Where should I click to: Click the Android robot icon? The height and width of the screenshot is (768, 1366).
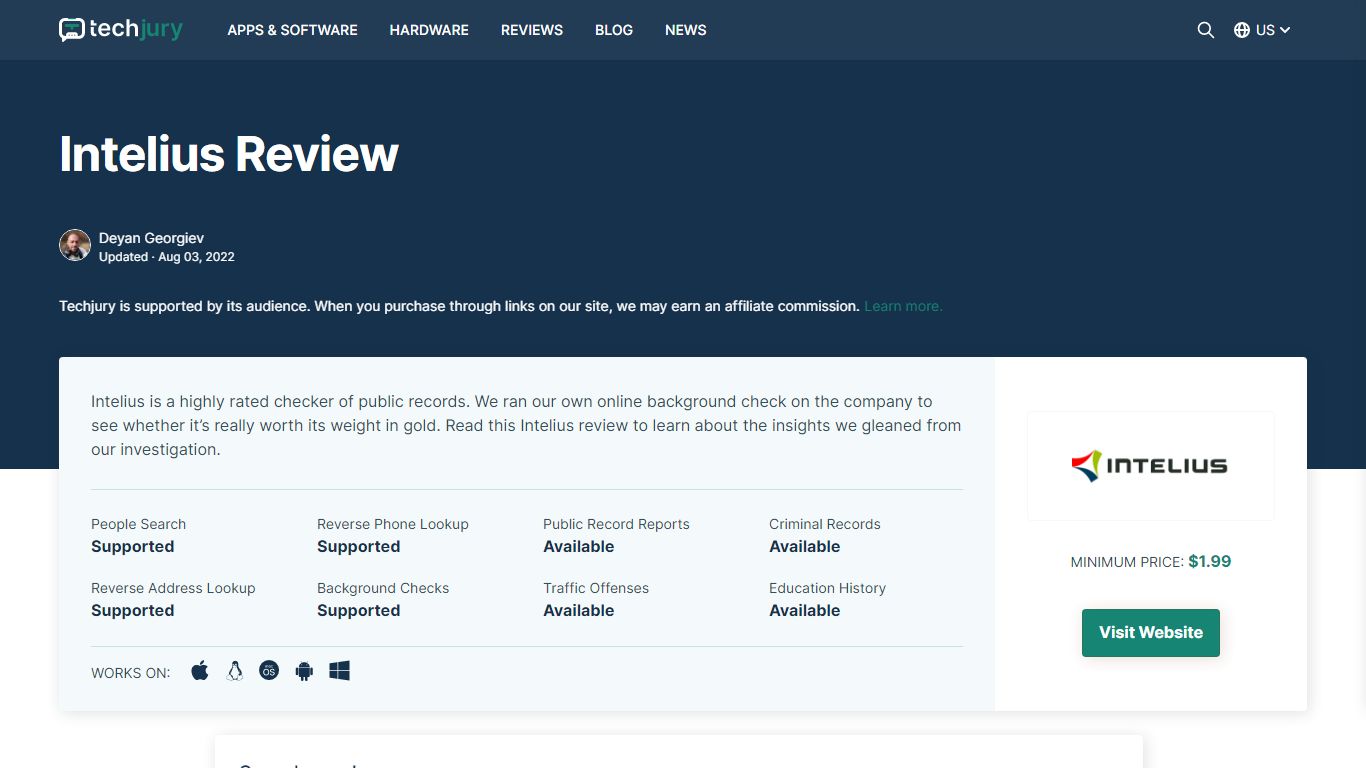[304, 671]
